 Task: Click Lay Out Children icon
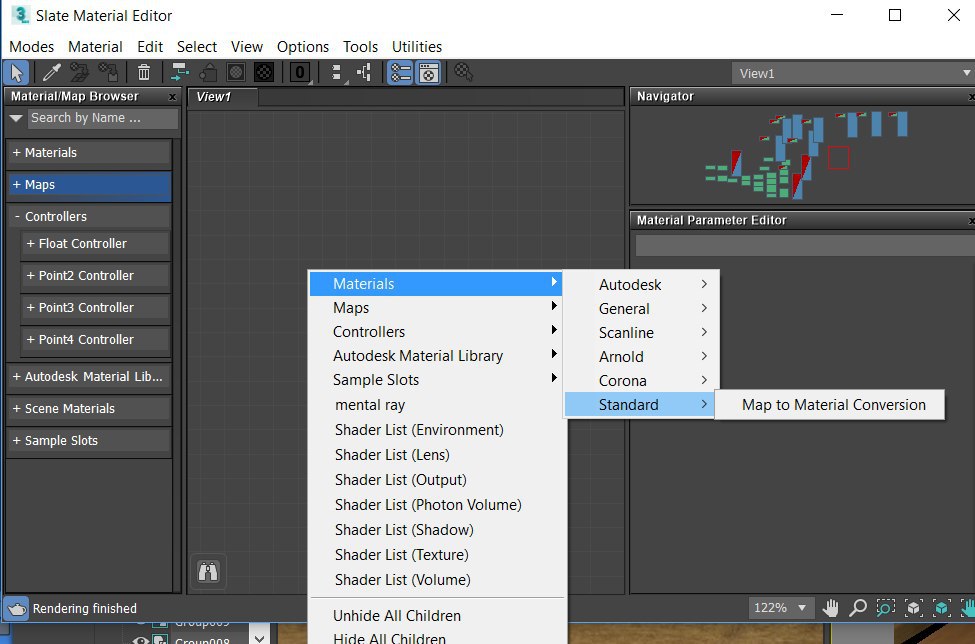tap(364, 73)
